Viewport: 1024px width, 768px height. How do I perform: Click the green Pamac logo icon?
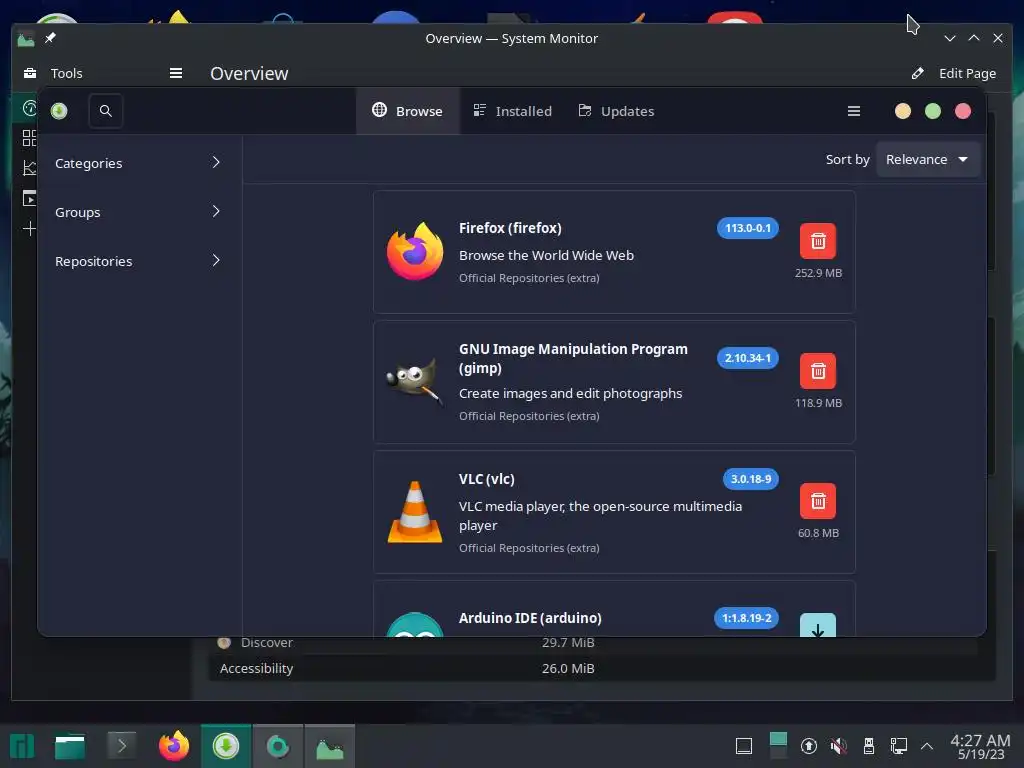[x=59, y=111]
